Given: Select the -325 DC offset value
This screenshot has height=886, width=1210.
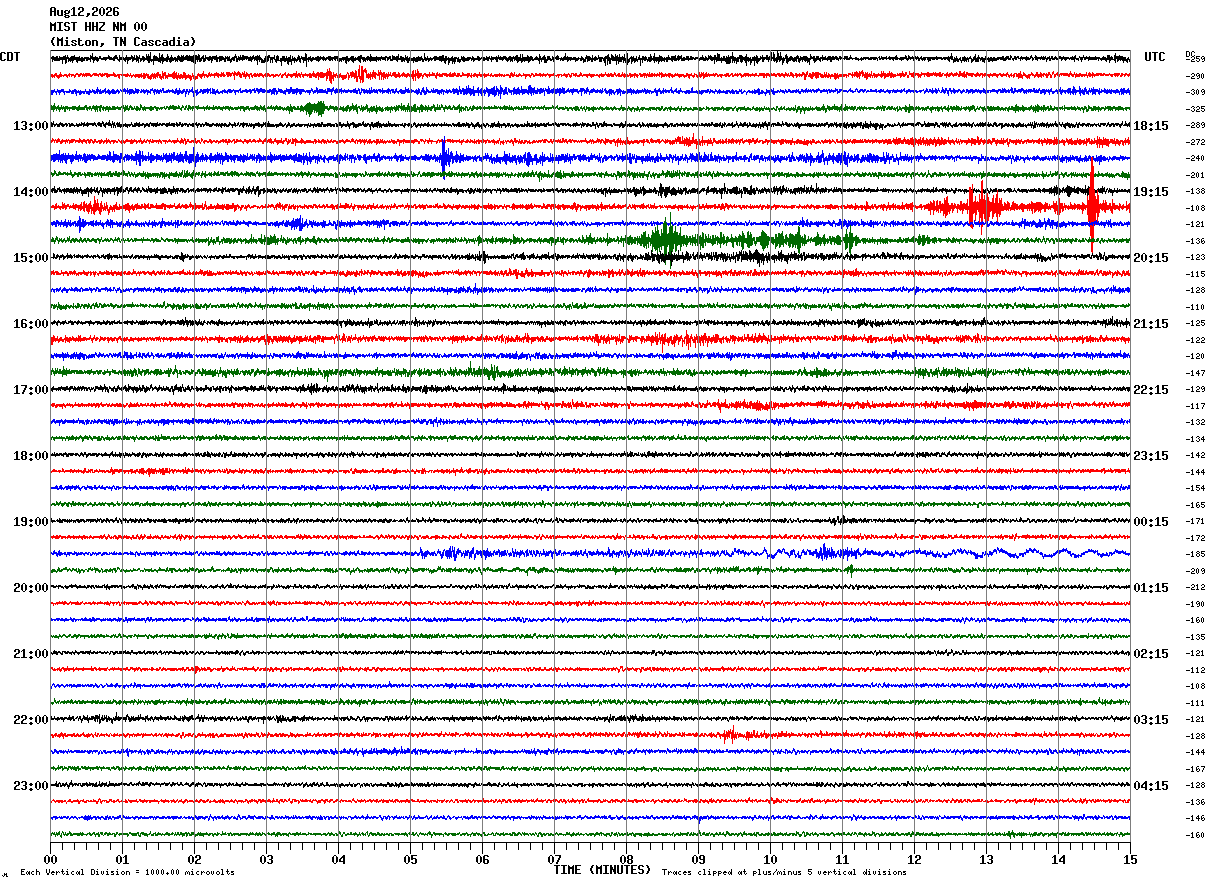Looking at the screenshot, I should click(x=1195, y=109).
